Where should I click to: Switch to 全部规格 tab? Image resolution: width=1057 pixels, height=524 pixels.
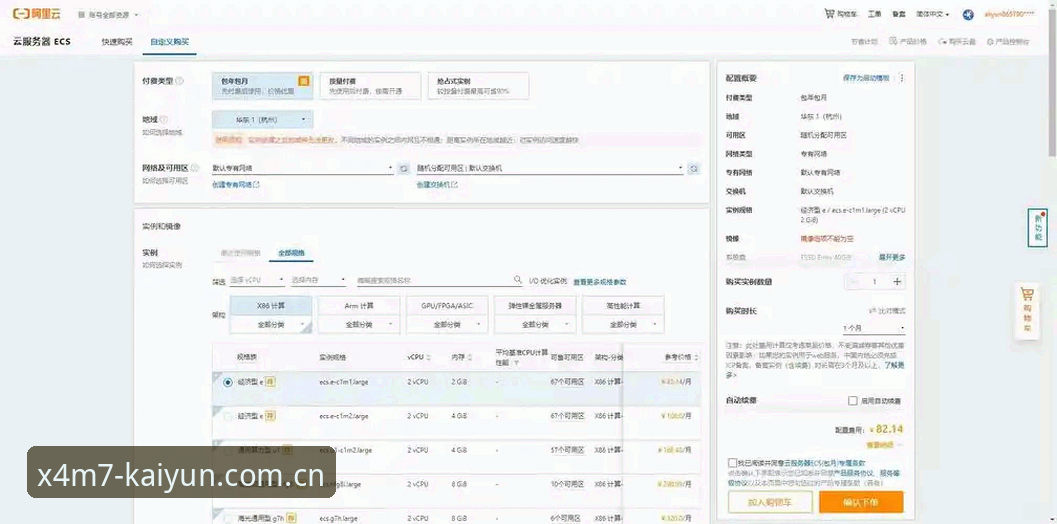coord(291,253)
